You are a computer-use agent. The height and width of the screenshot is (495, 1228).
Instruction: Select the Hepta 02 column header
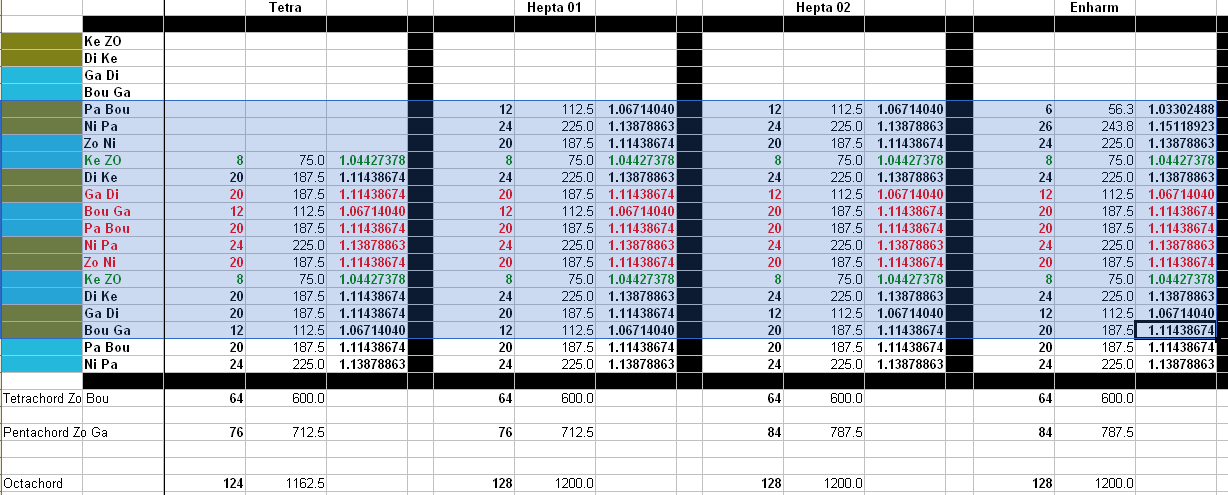point(823,8)
